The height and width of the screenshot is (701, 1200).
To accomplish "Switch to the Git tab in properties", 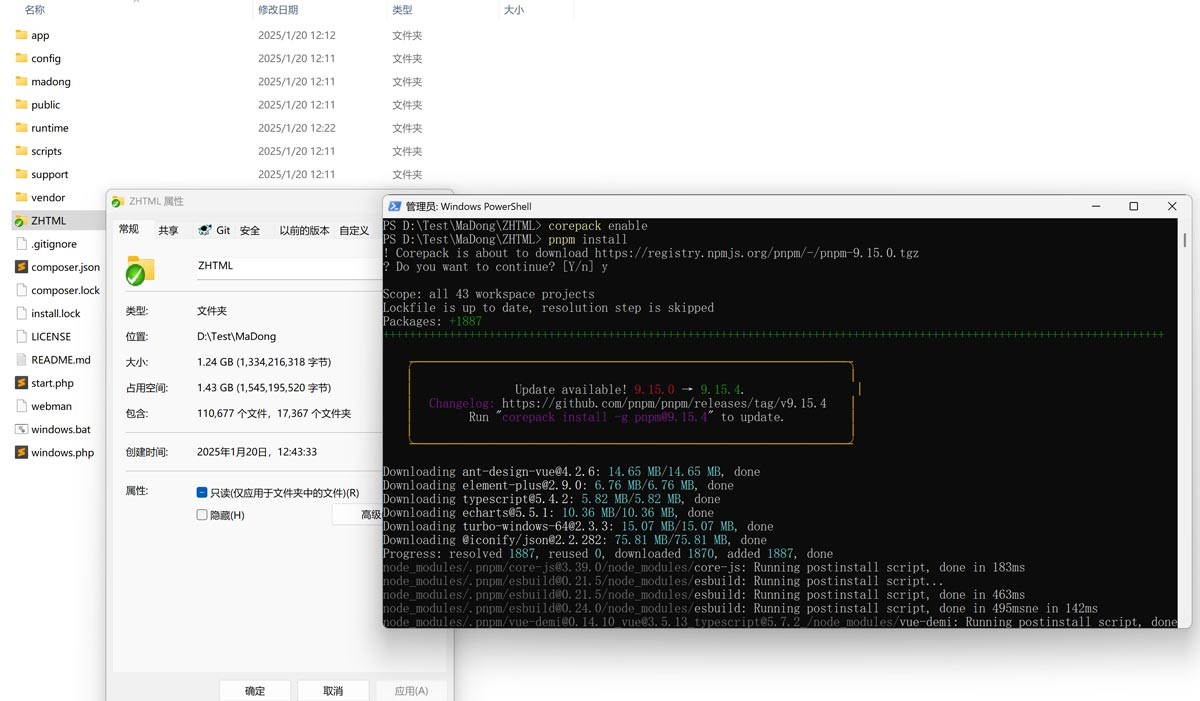I will (215, 230).
